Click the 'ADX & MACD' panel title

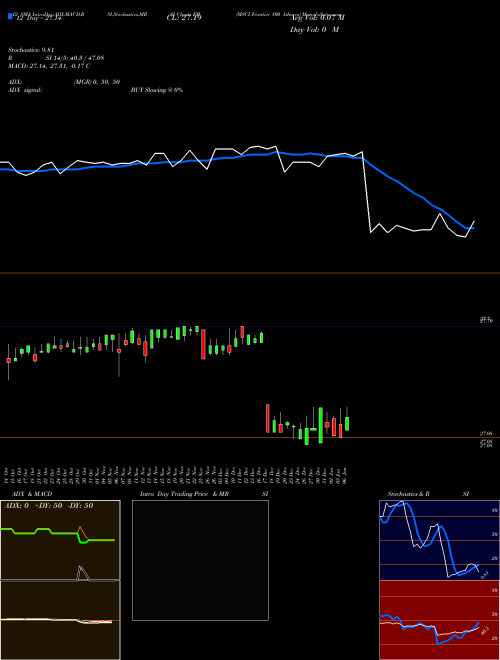click(x=32, y=494)
